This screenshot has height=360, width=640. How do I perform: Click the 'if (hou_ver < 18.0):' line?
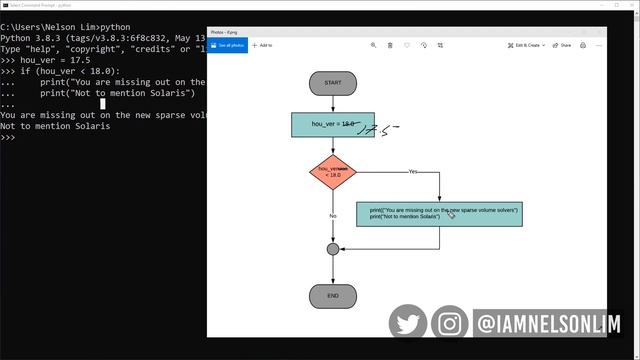(60, 71)
